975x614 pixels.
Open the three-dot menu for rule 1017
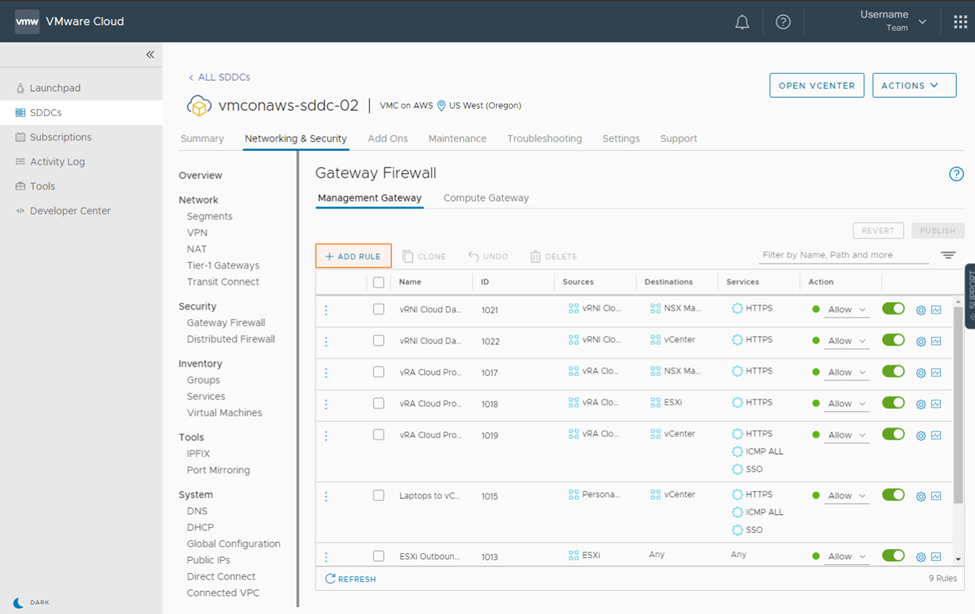click(326, 373)
